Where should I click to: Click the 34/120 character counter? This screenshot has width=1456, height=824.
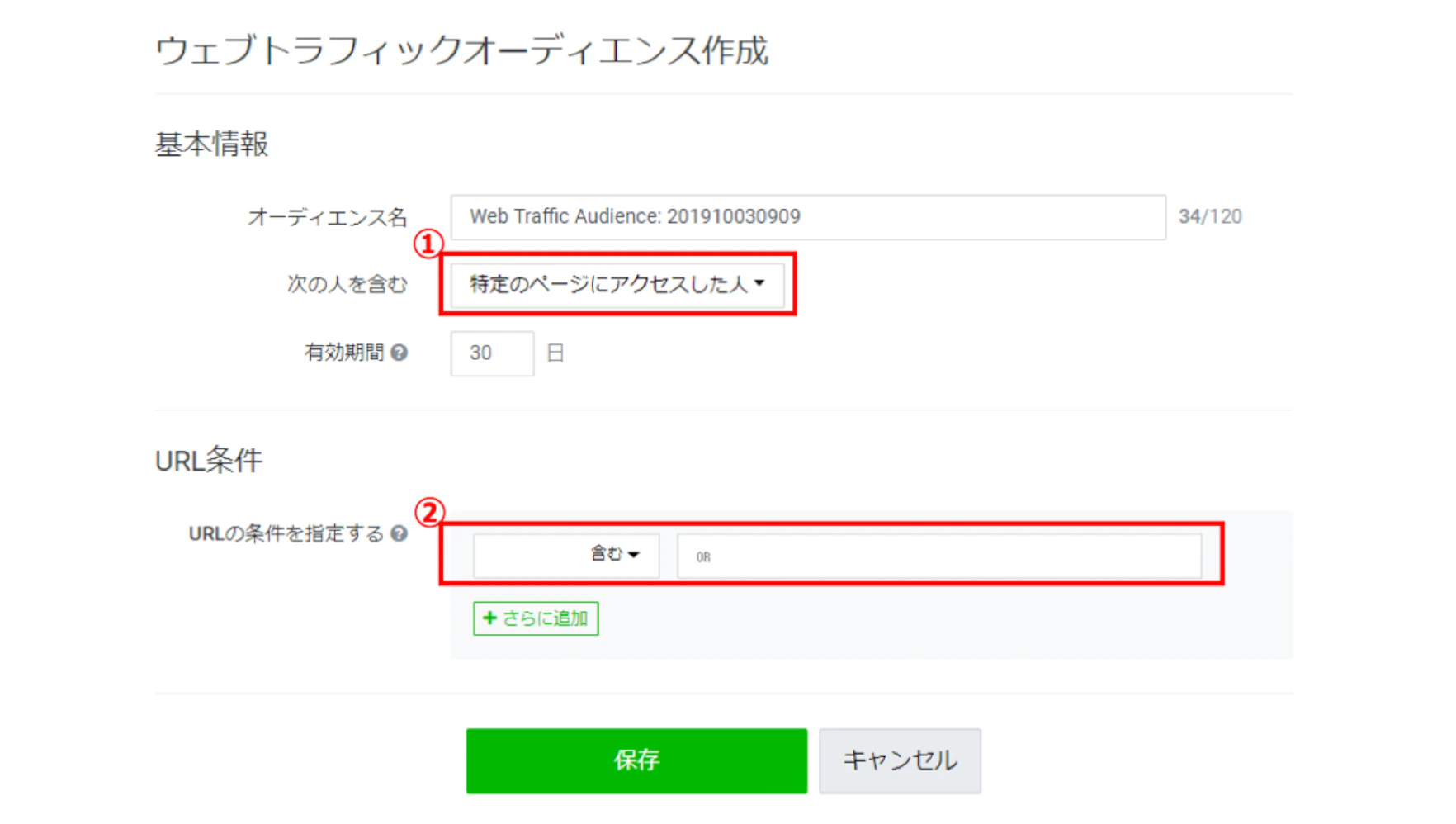1210,216
